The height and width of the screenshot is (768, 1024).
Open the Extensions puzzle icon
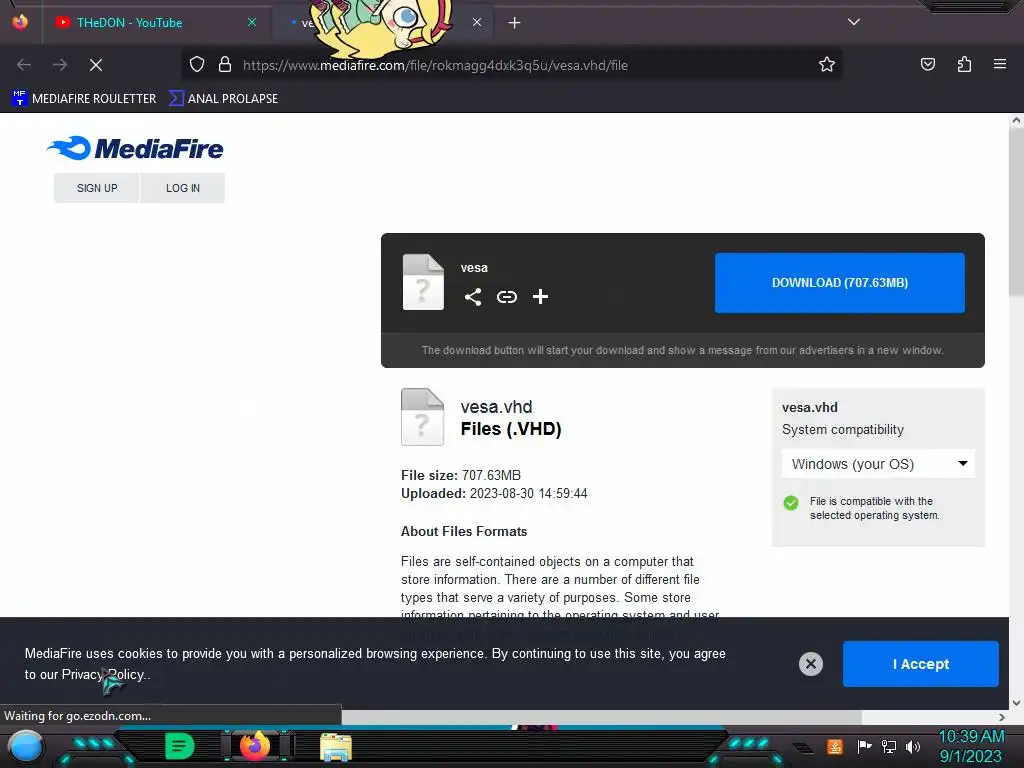(x=964, y=64)
